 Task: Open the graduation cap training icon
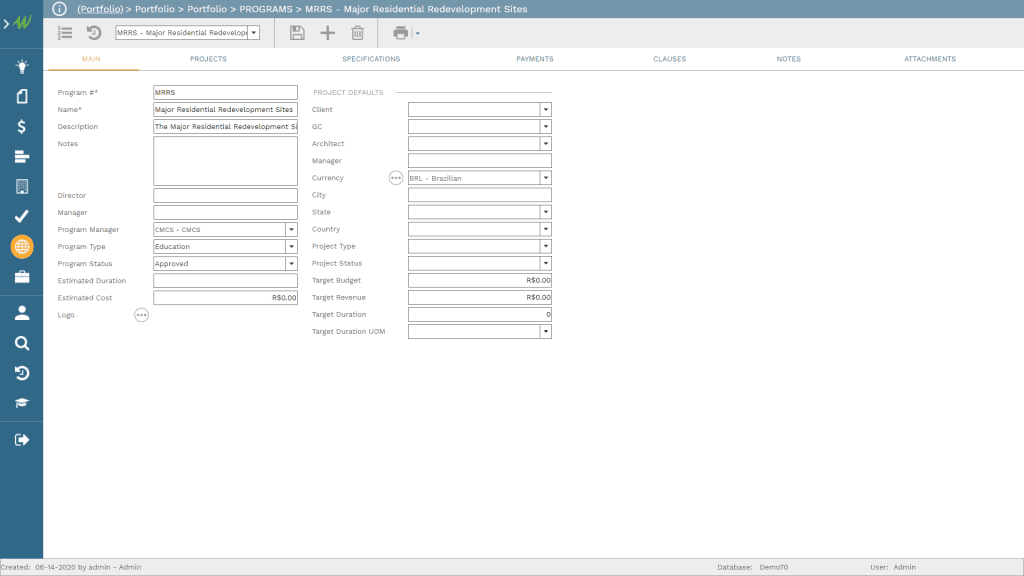[x=22, y=403]
